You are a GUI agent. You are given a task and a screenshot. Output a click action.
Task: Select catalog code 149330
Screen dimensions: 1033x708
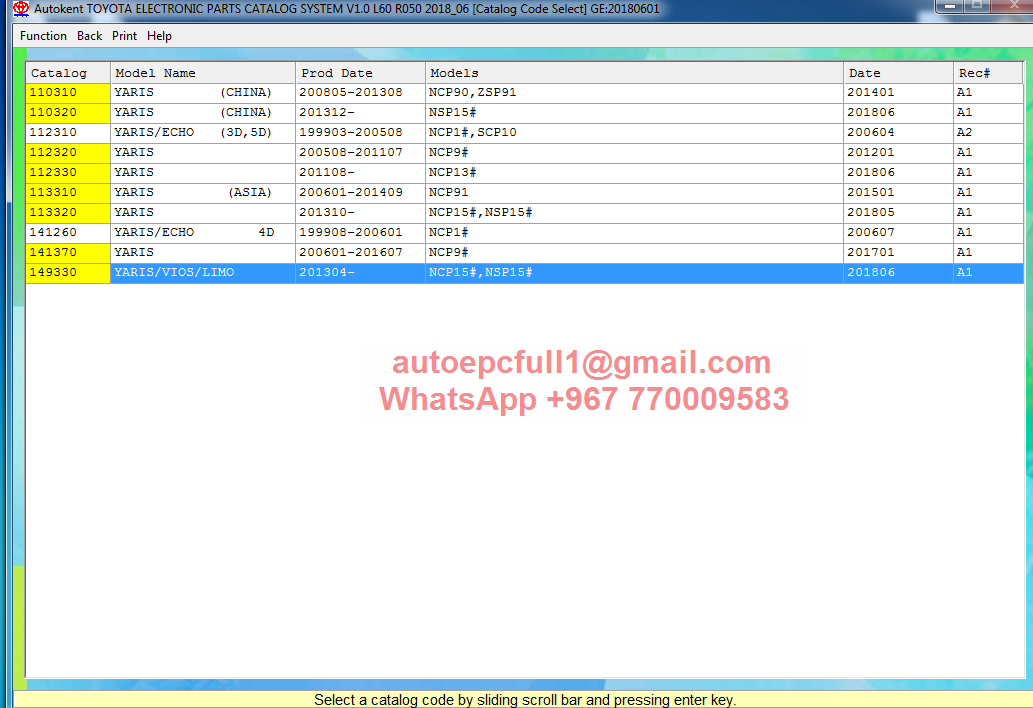click(x=68, y=272)
